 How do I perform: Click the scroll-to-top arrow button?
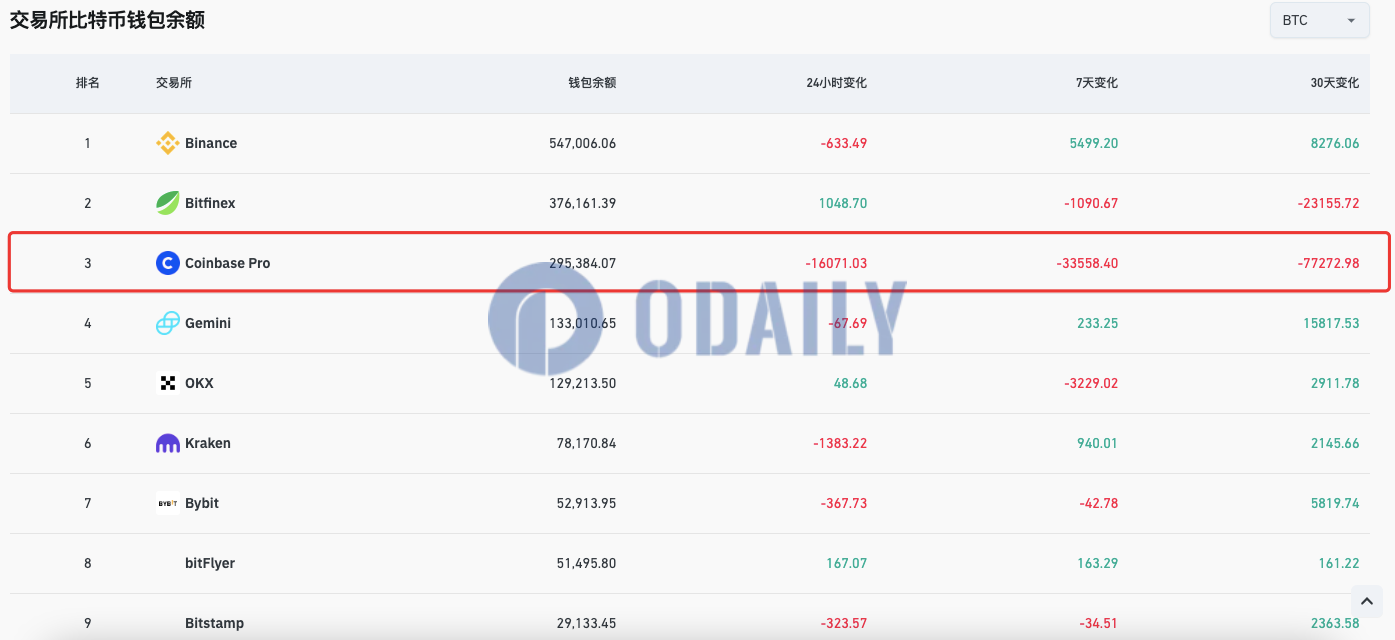pos(1366,601)
